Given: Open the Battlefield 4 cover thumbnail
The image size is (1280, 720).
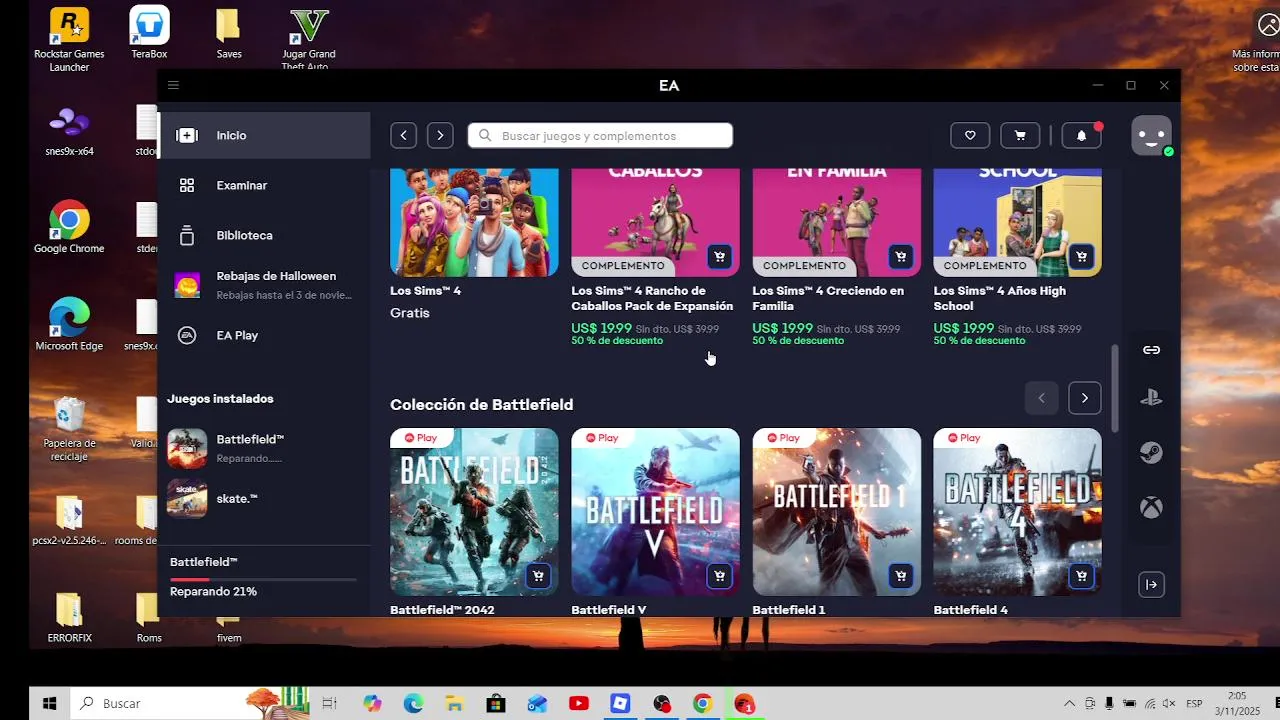Looking at the screenshot, I should pos(1017,512).
